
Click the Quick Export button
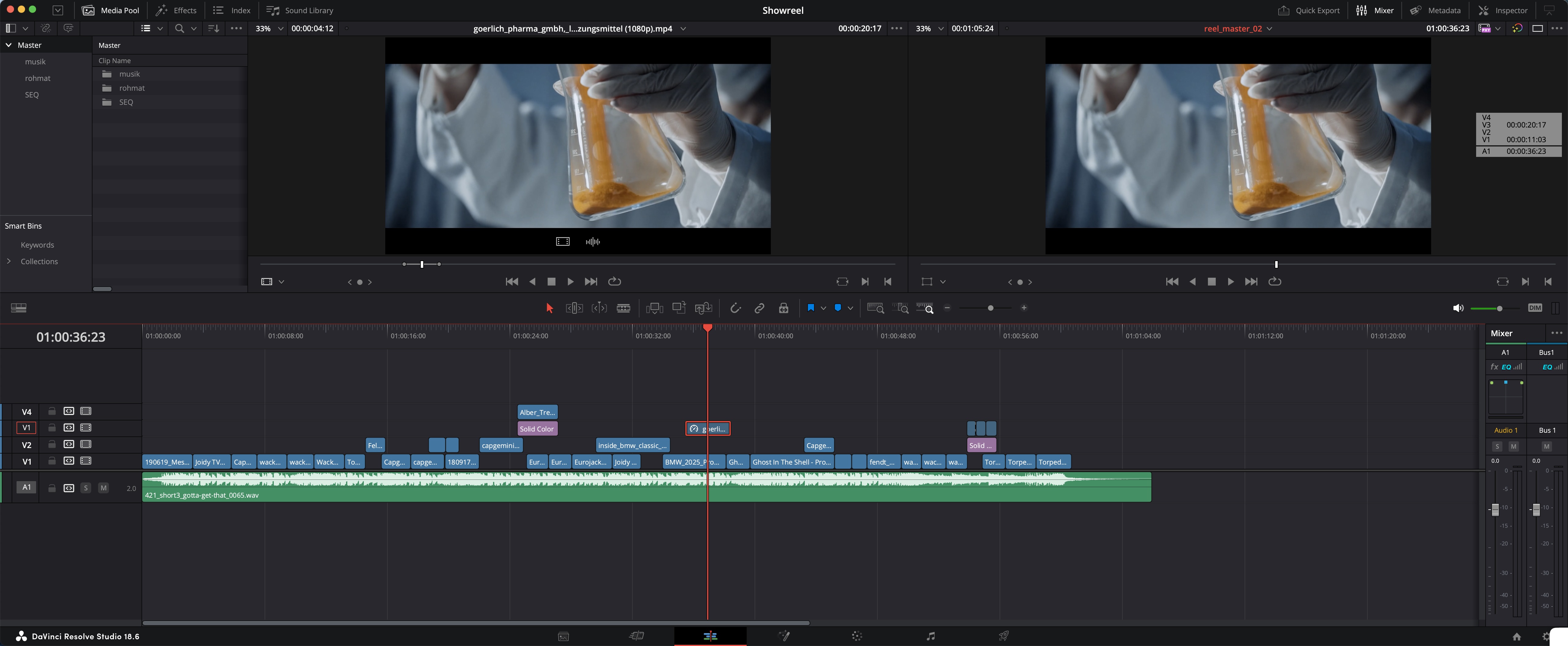[x=1309, y=10]
